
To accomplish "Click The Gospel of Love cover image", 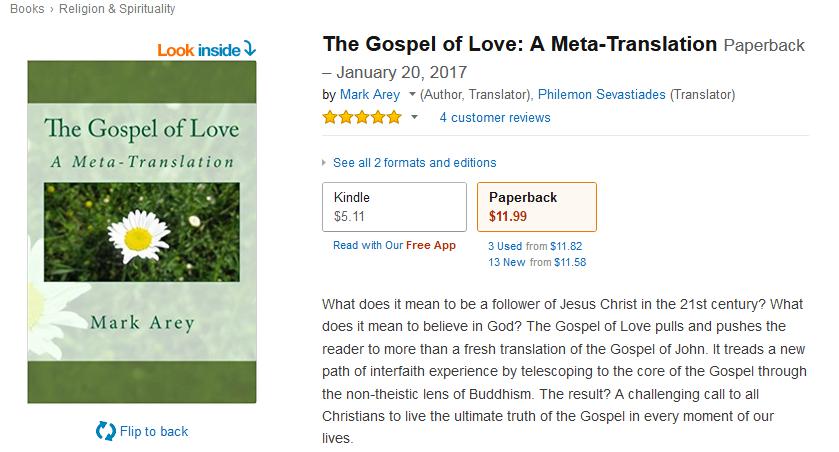I will point(141,231).
